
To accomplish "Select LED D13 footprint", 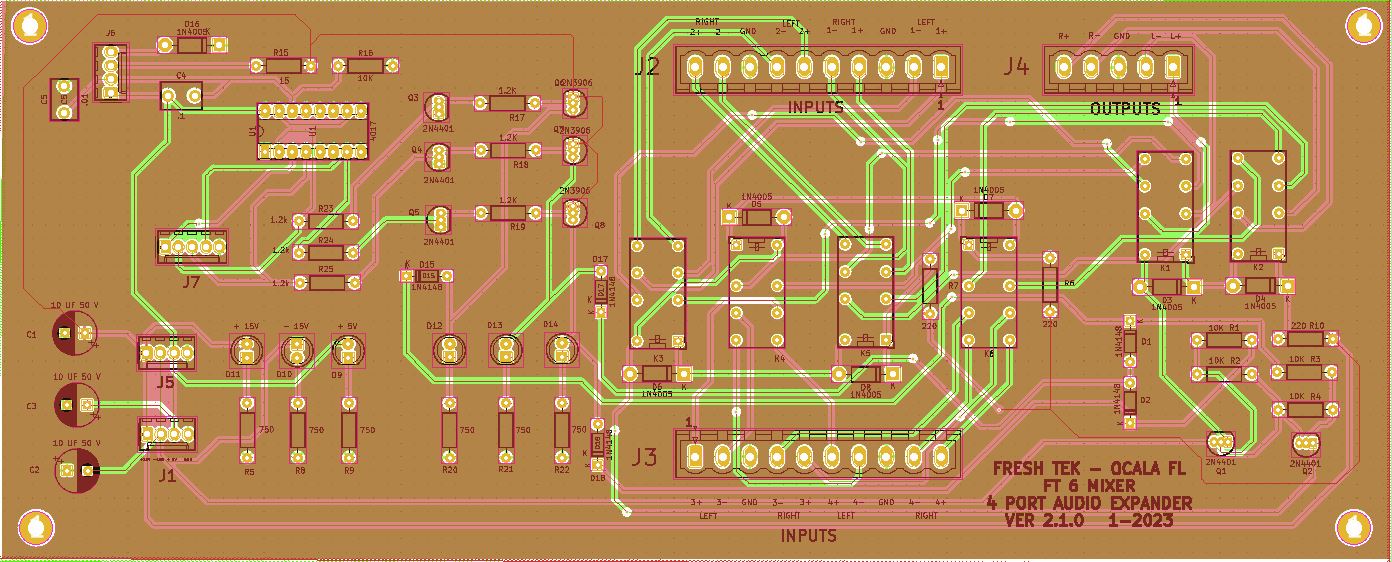I will tap(506, 349).
